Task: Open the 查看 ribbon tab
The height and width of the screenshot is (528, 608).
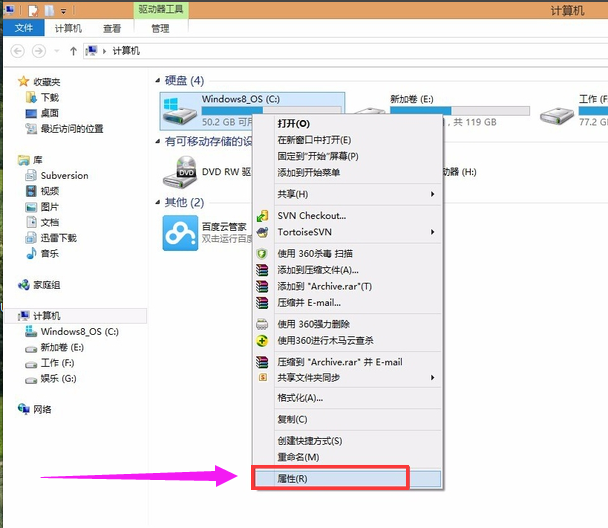Action: [112, 29]
